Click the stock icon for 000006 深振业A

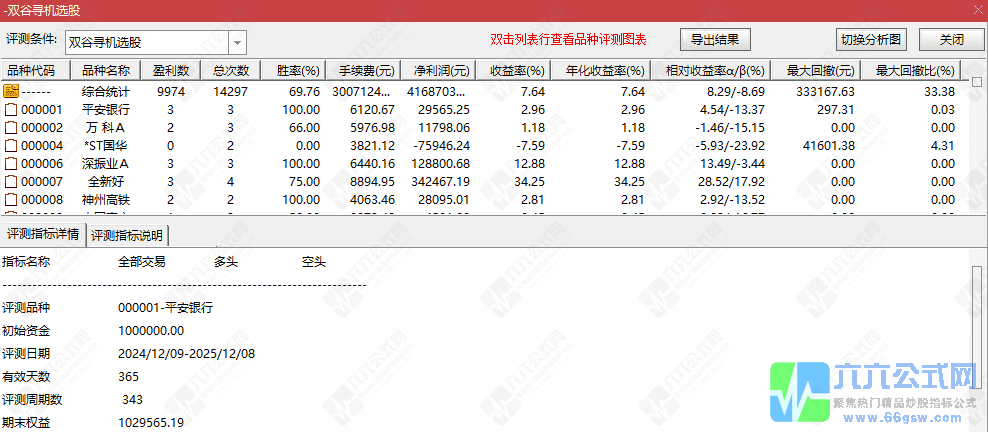click(x=11, y=164)
